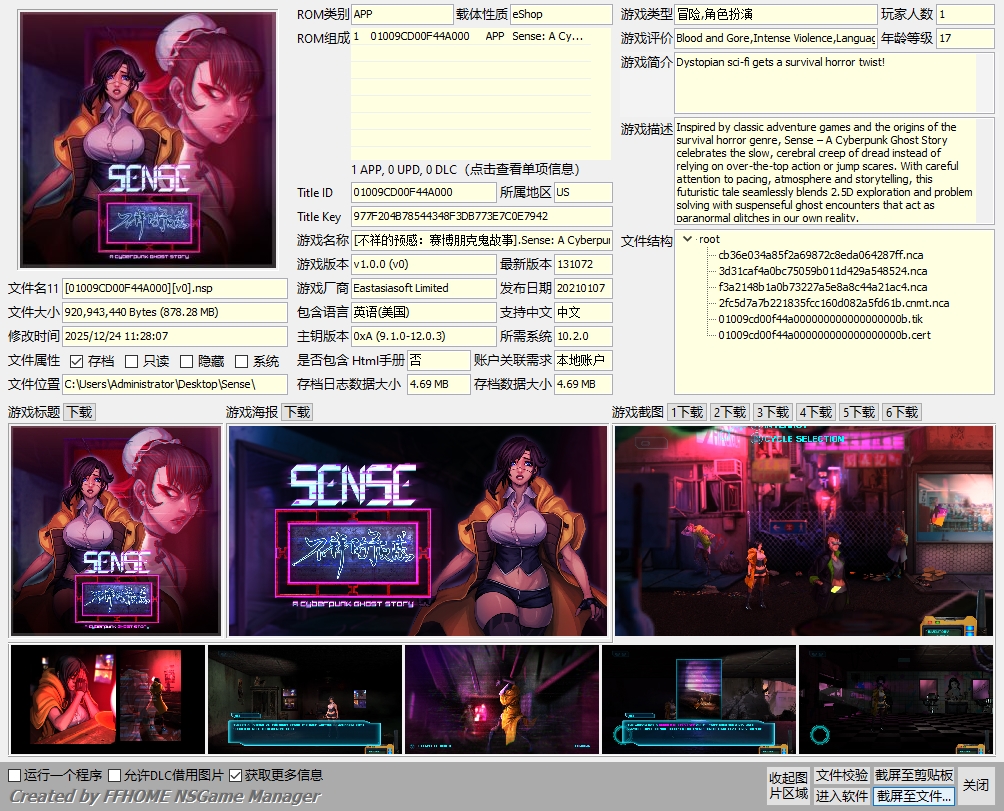Disable the 获取更多信息 checkbox
1004x811 pixels.
pos(236,775)
